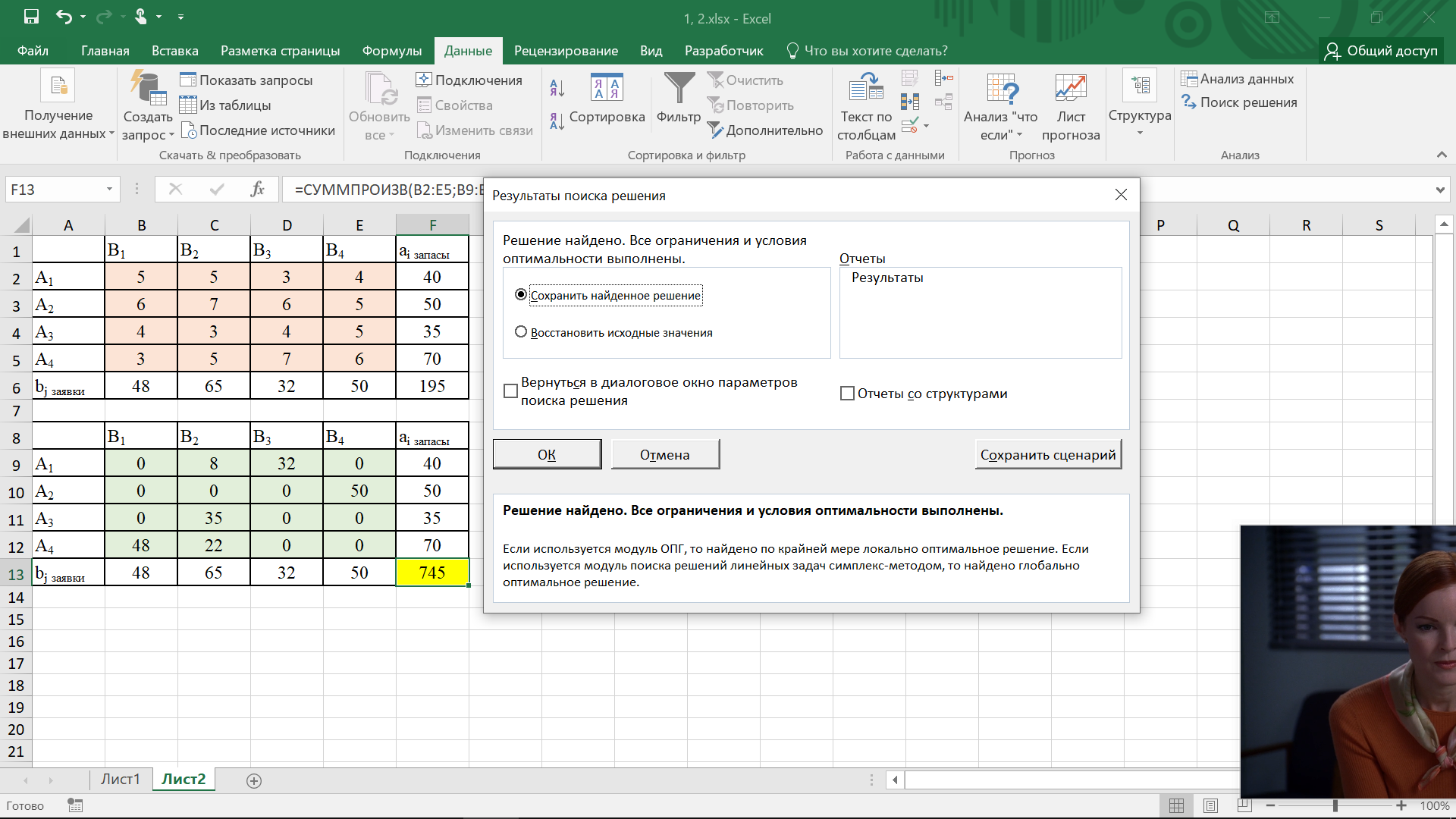Viewport: 1456px width, 819px height.
Task: Click sort A to Z icon
Action: click(557, 88)
